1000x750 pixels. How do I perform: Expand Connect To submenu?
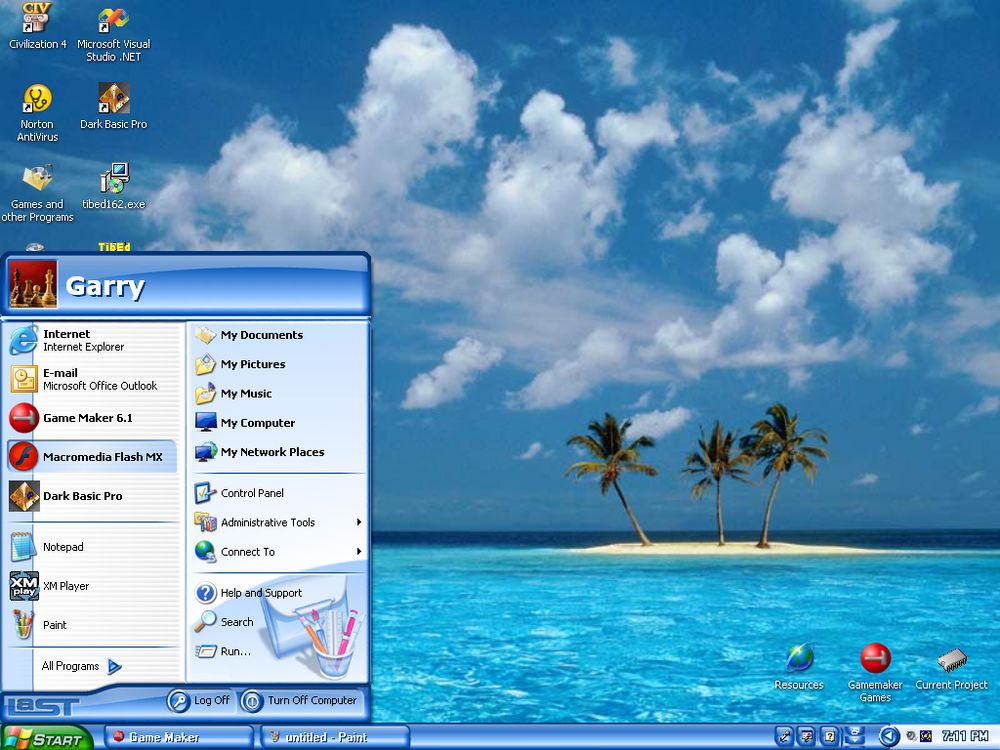278,552
